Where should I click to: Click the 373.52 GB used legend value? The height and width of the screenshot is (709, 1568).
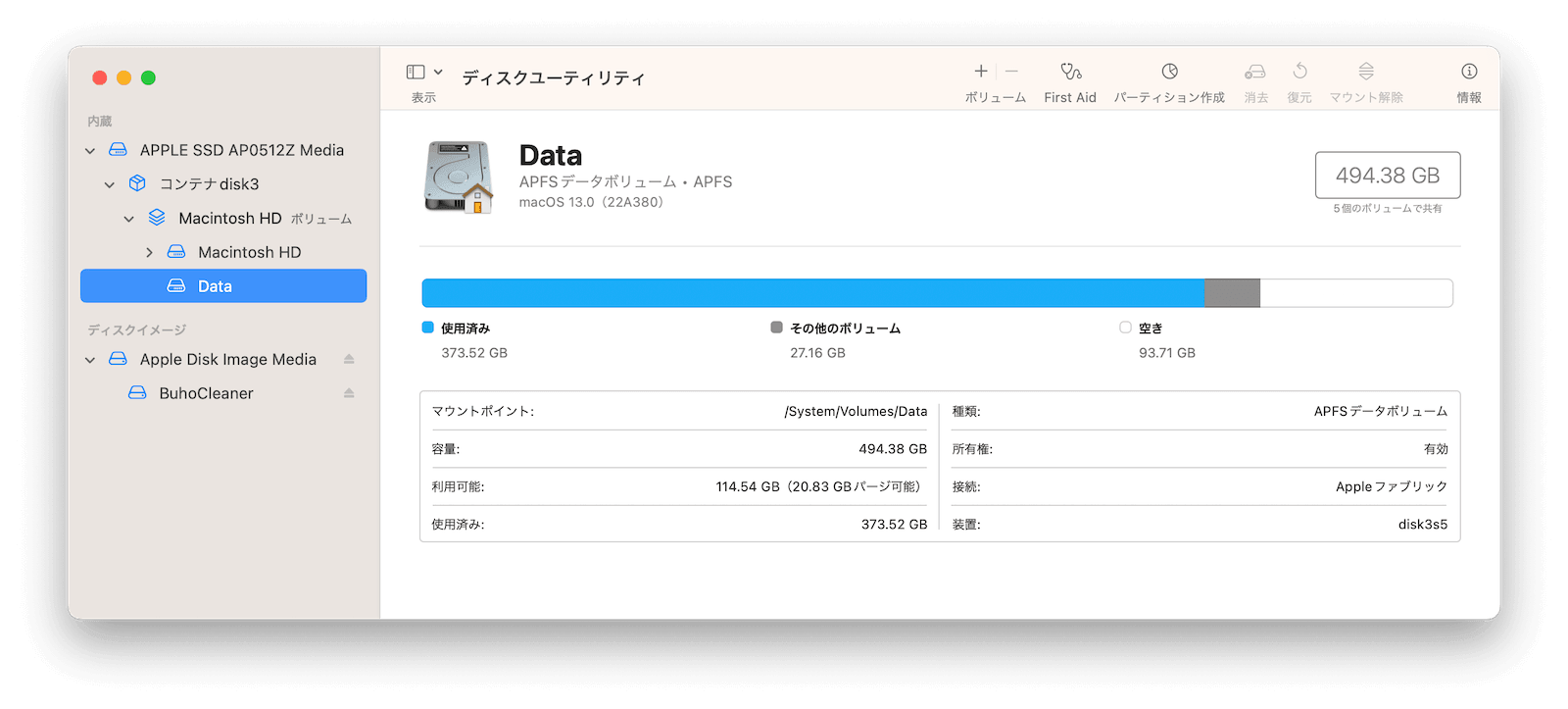474,353
